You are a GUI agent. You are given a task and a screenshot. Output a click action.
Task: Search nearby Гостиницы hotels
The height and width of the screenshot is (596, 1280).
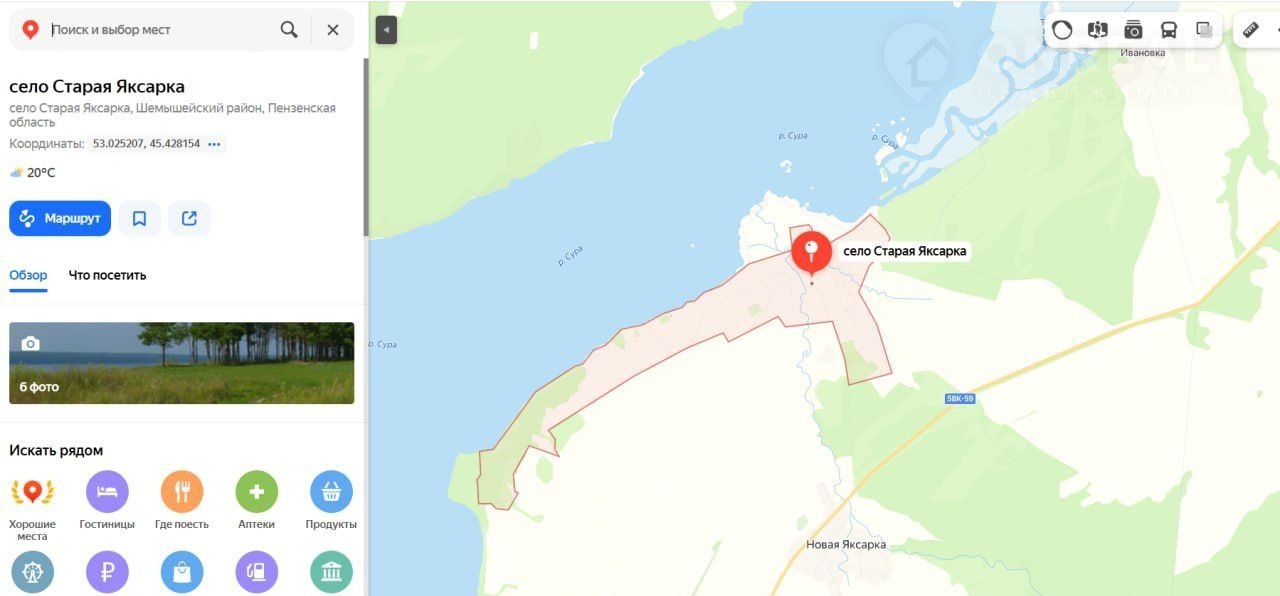(107, 500)
